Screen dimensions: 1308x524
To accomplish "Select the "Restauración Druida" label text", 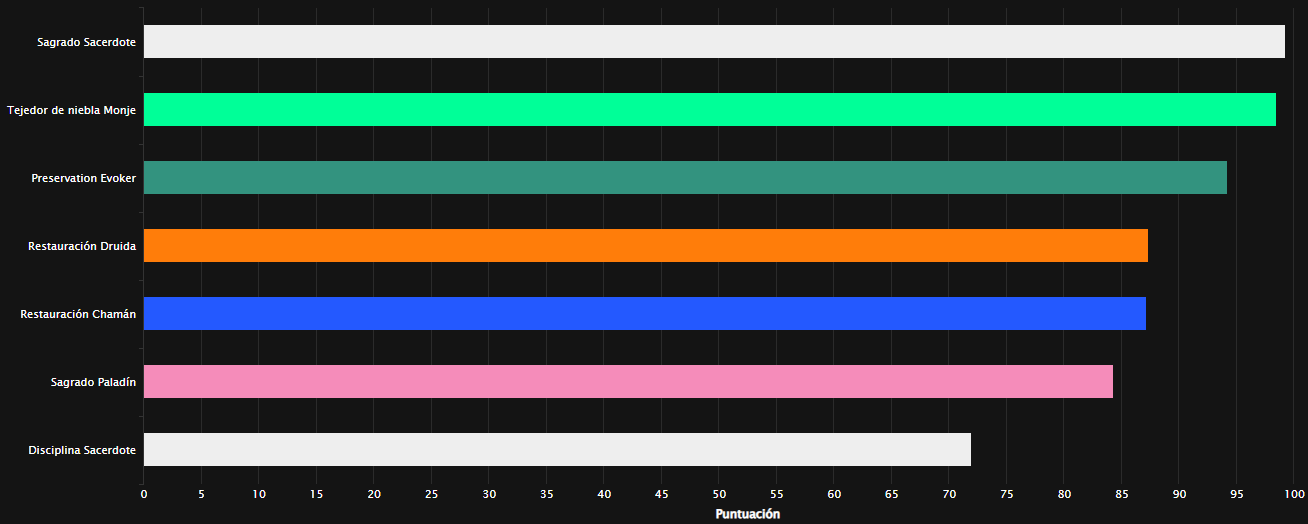I will tap(82, 246).
